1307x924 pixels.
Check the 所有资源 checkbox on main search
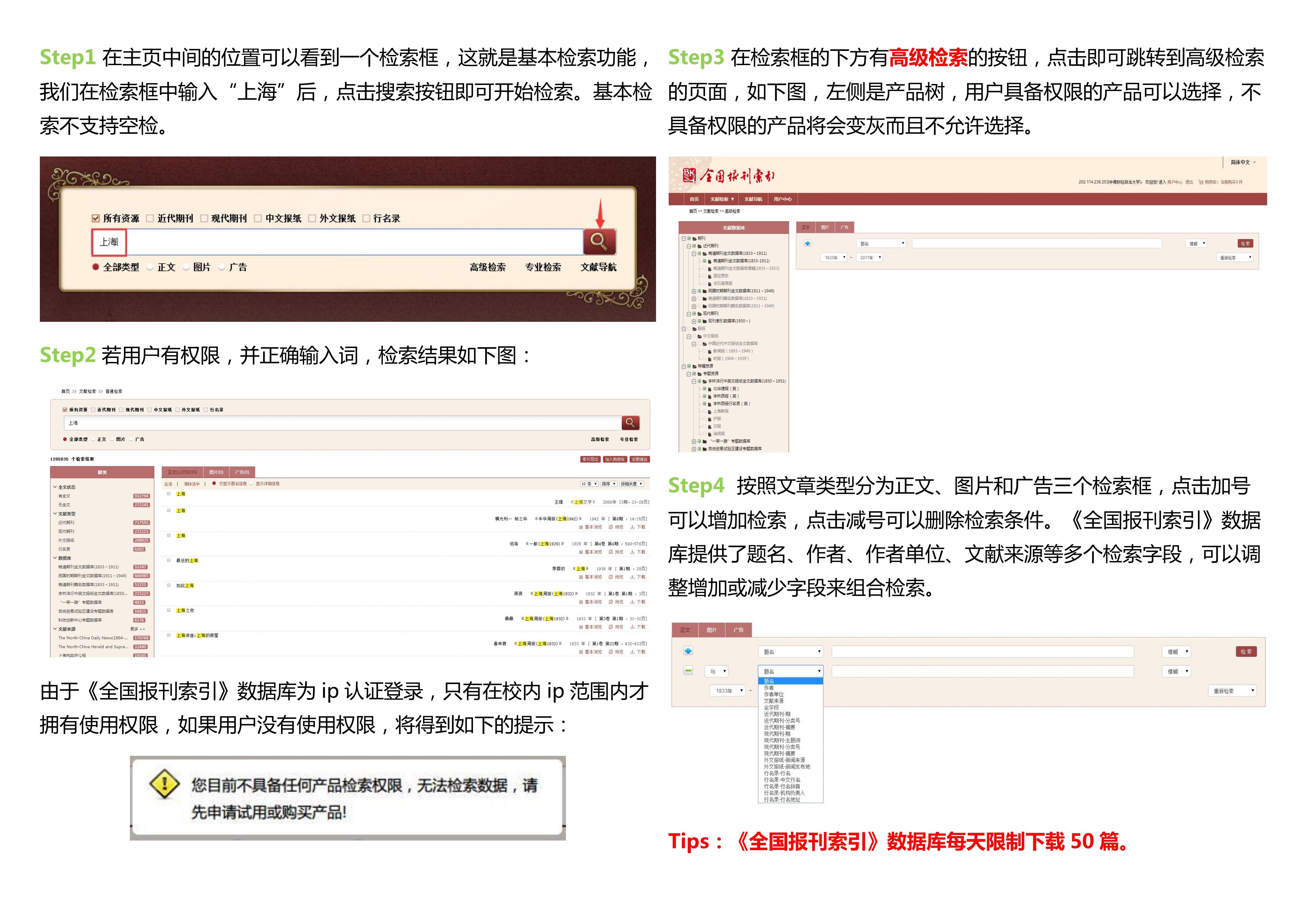coord(95,219)
